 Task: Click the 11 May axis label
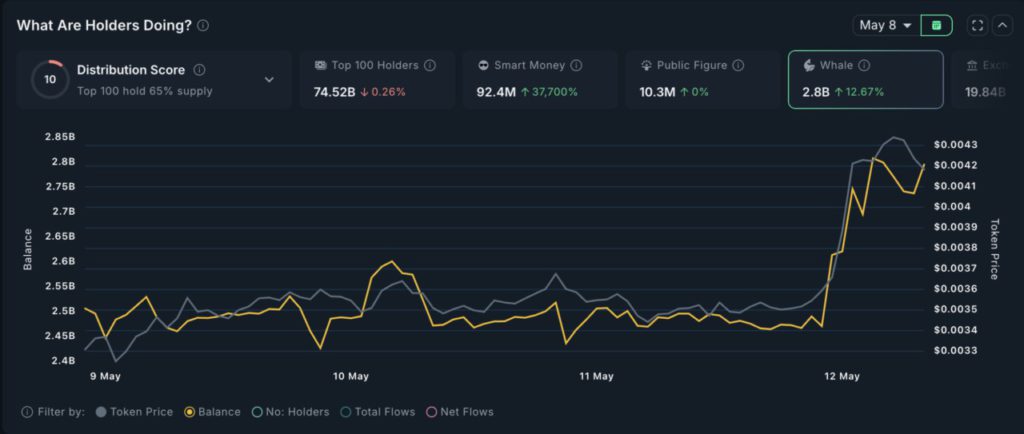(x=596, y=377)
